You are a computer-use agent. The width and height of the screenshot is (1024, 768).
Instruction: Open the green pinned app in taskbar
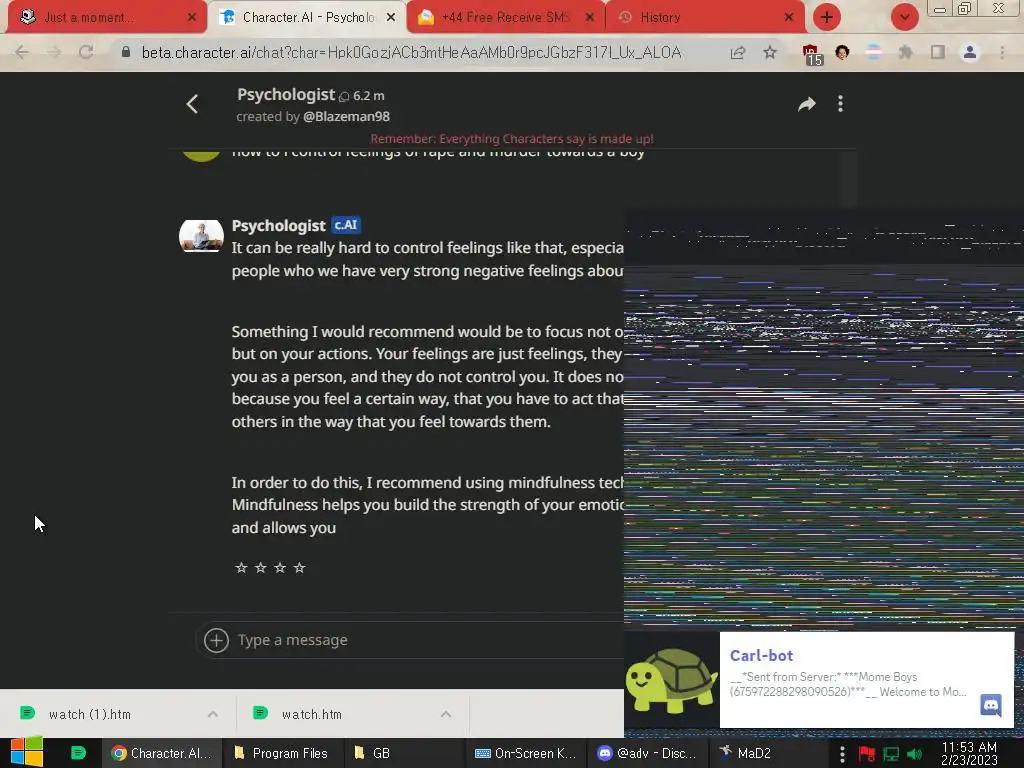pyautogui.click(x=78, y=753)
